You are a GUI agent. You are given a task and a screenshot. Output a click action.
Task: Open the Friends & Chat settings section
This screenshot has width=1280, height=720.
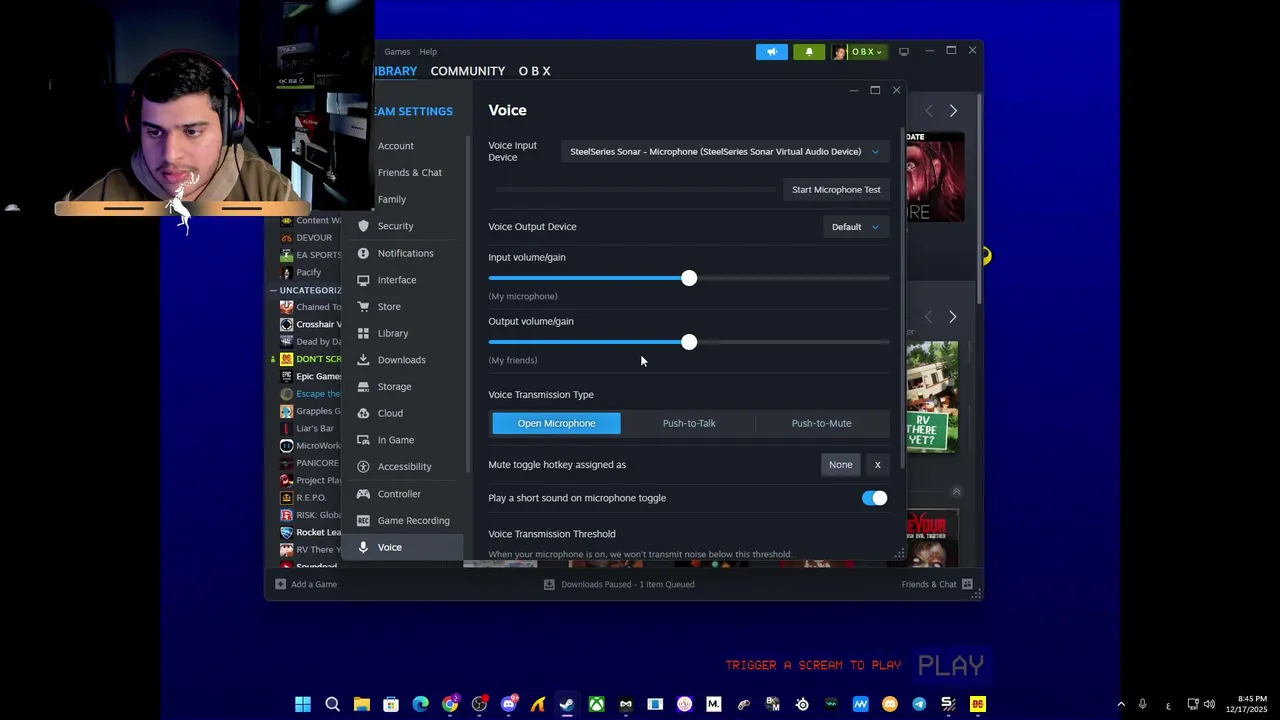click(404, 173)
